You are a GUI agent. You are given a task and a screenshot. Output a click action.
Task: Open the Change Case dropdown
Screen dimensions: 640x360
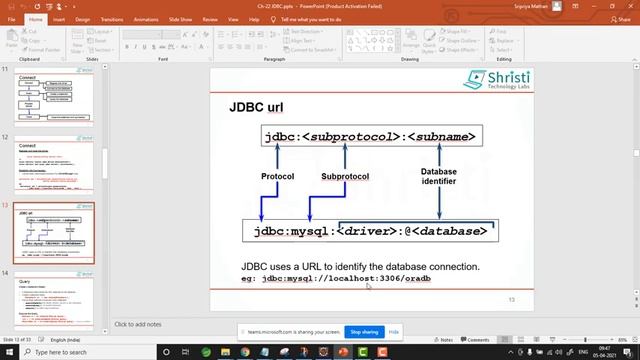[x=186, y=47]
